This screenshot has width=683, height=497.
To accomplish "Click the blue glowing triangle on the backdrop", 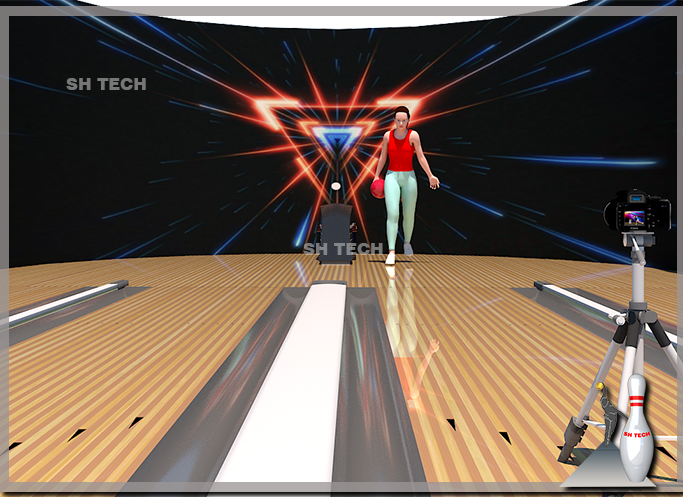I will 338,138.
